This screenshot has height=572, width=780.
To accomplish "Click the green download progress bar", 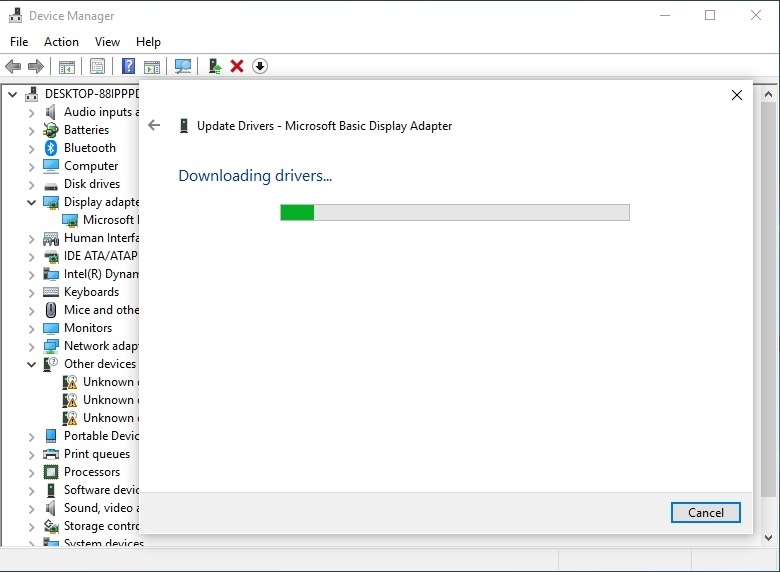I will pos(455,212).
